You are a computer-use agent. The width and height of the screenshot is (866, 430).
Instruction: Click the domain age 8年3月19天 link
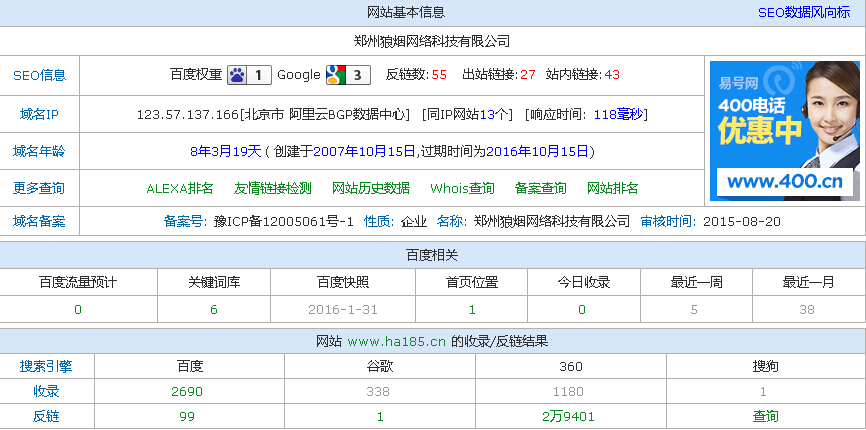tap(225, 151)
